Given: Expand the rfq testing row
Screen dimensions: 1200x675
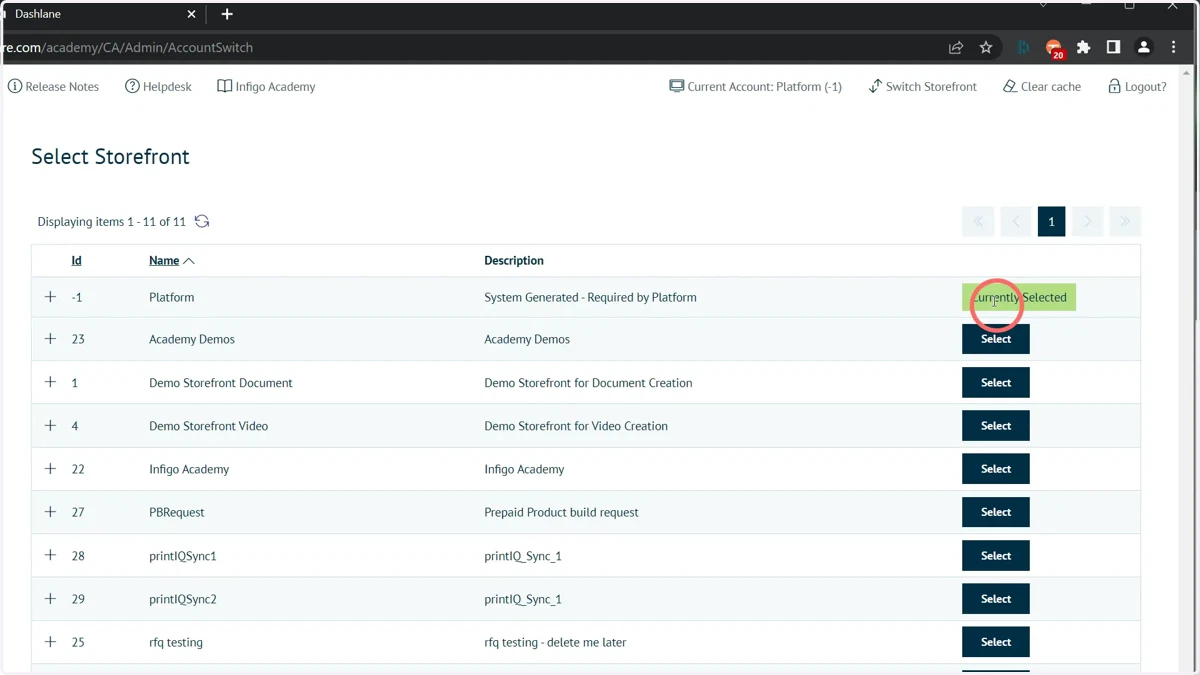Looking at the screenshot, I should point(50,641).
